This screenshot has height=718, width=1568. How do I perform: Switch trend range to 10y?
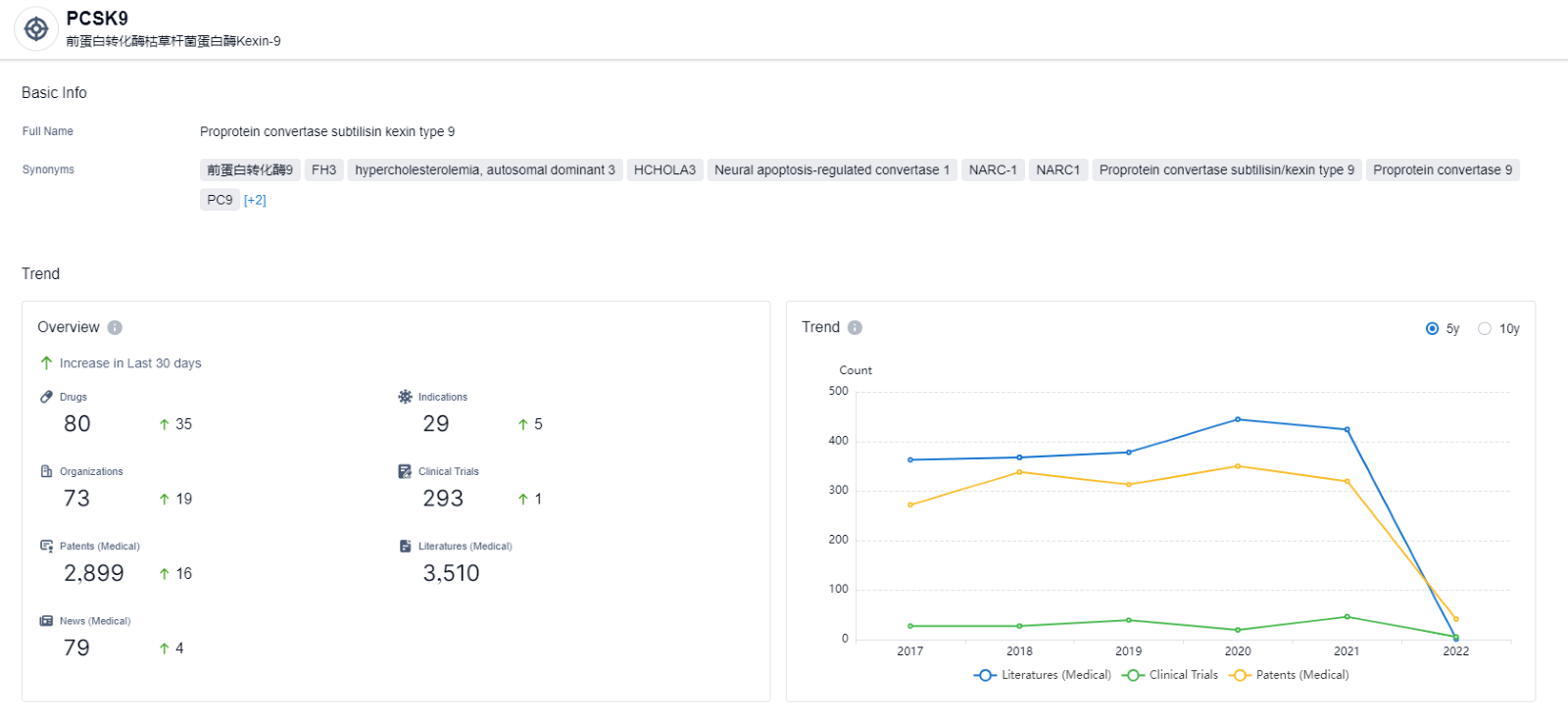point(1485,329)
